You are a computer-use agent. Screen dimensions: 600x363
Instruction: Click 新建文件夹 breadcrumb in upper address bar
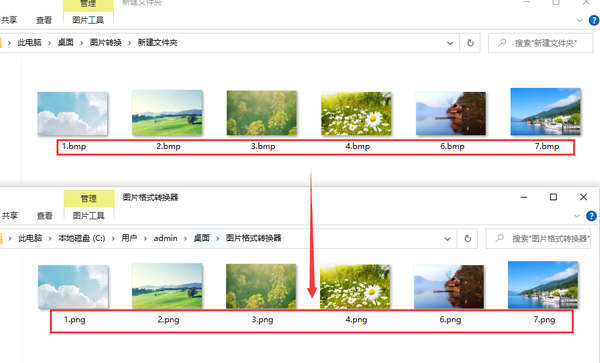click(158, 42)
